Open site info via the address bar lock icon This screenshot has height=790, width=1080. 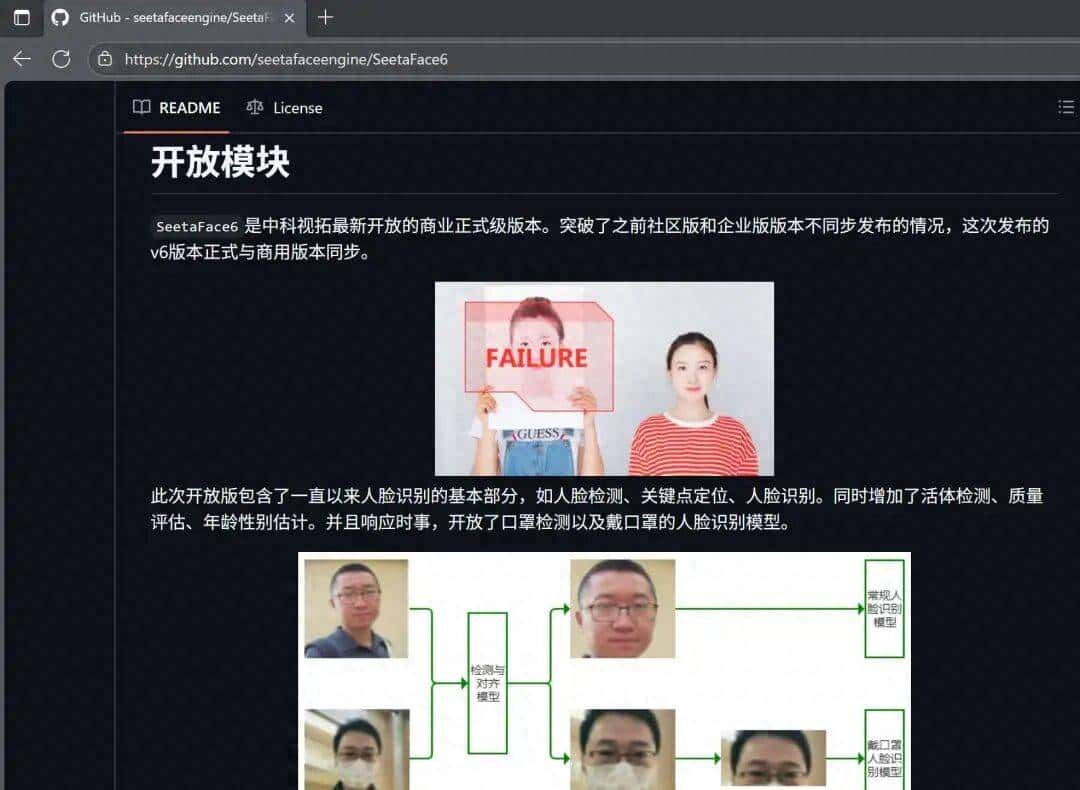tap(105, 59)
